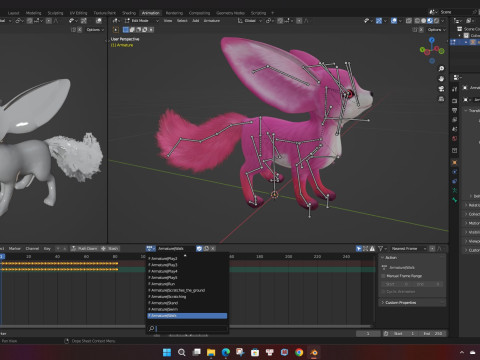The height and width of the screenshot is (360, 480).
Task: Select wireframe viewport shading mode
Action: 417,21
